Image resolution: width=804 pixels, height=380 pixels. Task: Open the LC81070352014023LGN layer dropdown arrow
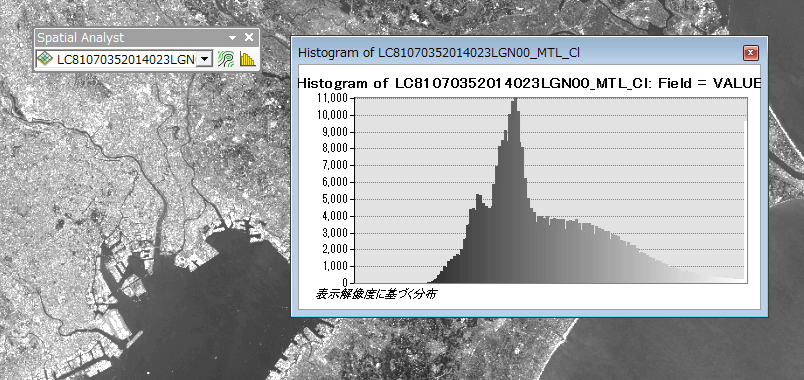[205, 59]
